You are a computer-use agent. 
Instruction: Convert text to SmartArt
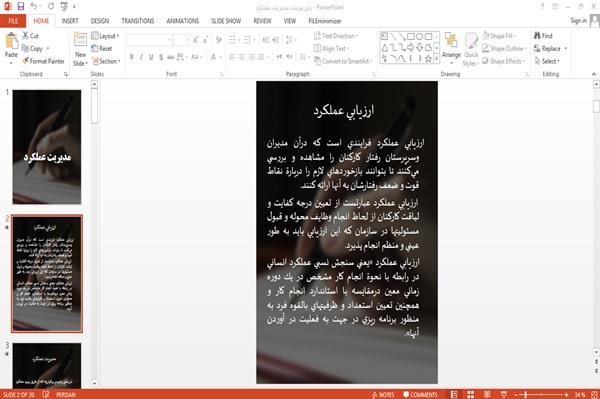pos(342,61)
